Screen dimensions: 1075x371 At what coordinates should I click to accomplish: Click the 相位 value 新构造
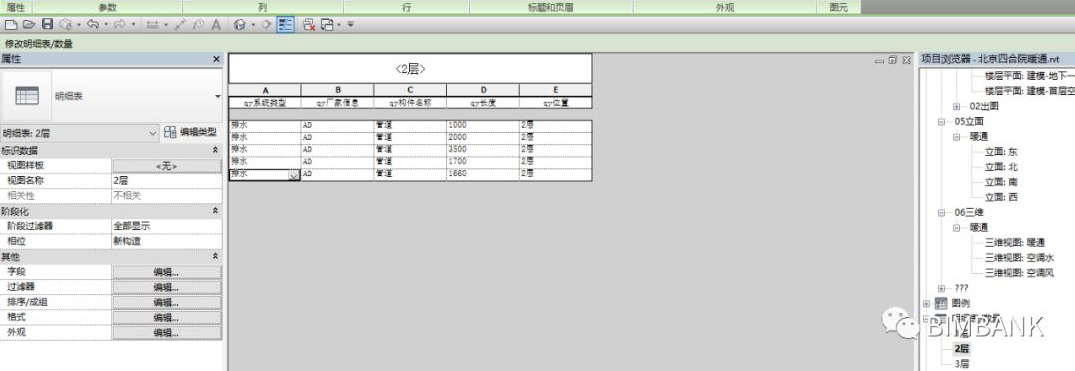[x=167, y=241]
